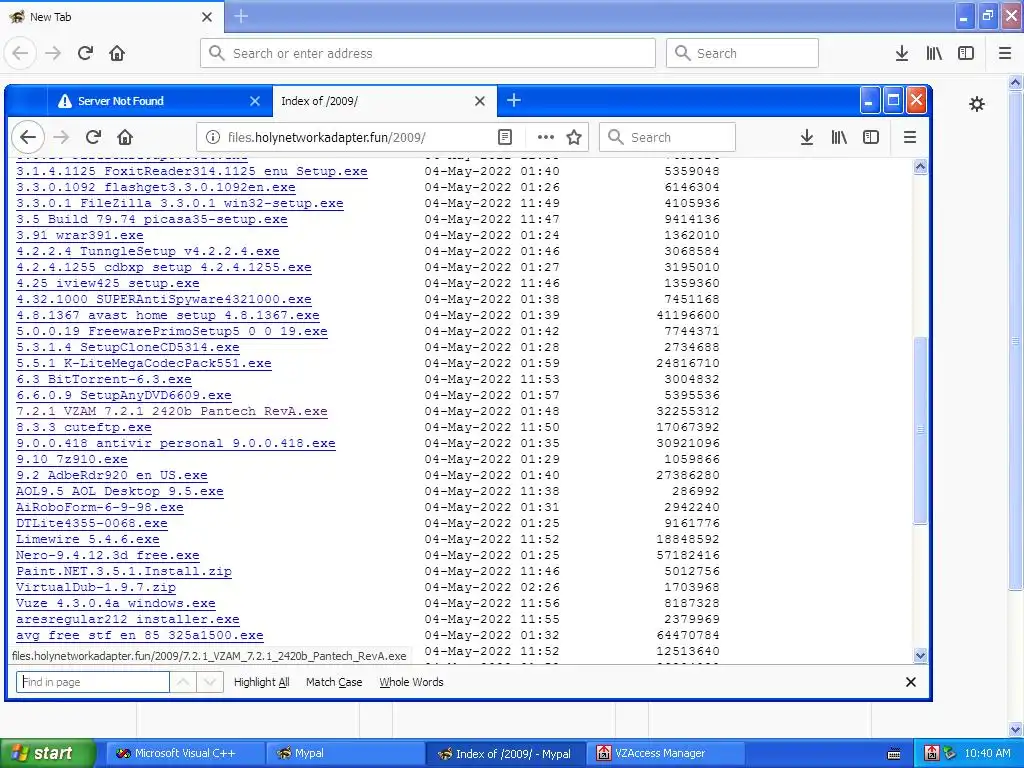Screen dimensions: 1024x768
Task: Reload the Index of /2009/ page
Action: [x=93, y=137]
